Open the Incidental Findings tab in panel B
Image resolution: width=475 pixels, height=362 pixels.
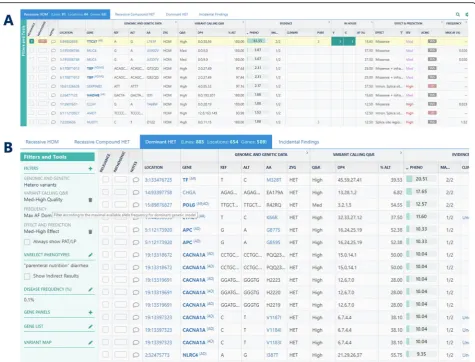[x=299, y=142]
